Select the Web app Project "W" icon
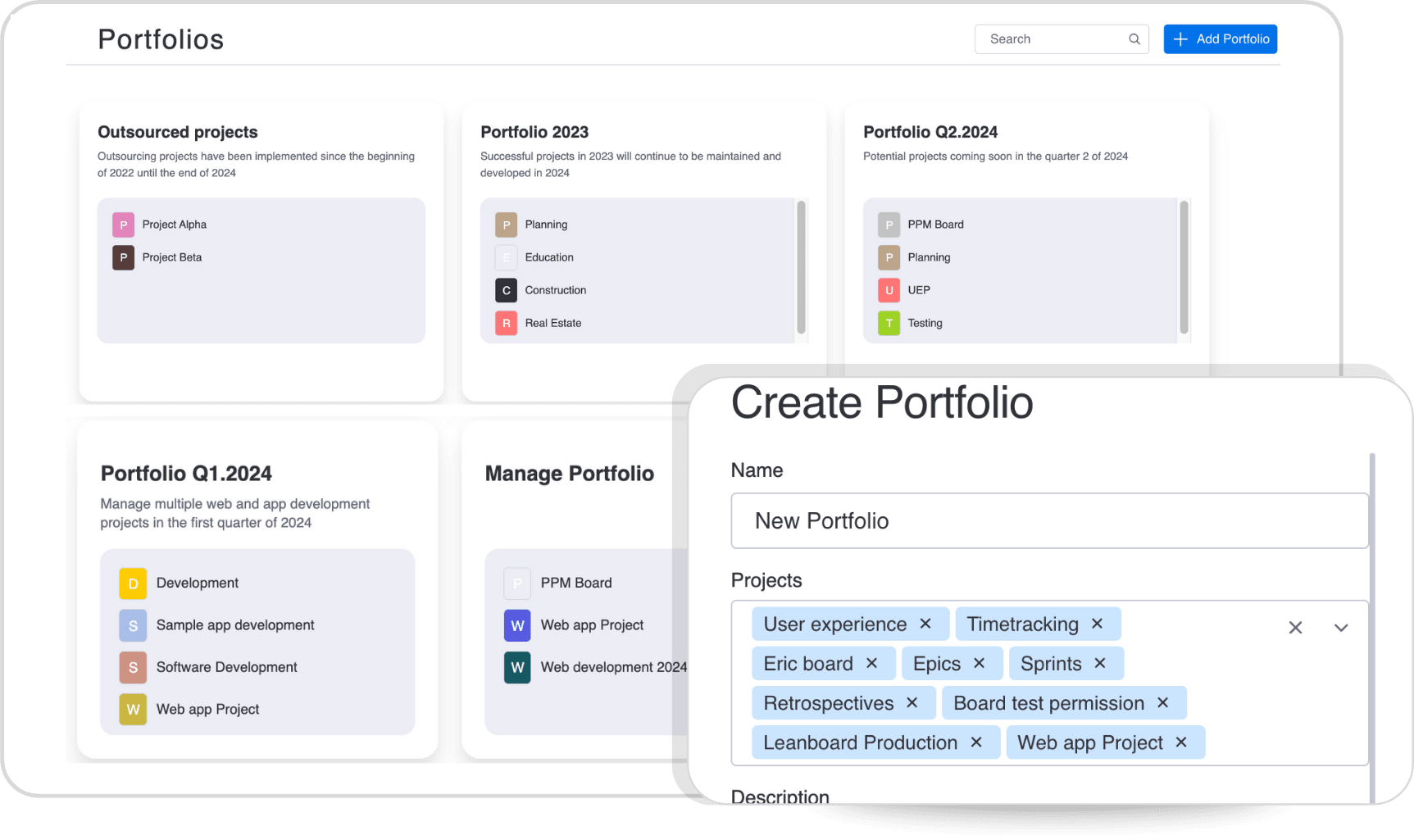This screenshot has width=1414, height=840. tap(133, 708)
